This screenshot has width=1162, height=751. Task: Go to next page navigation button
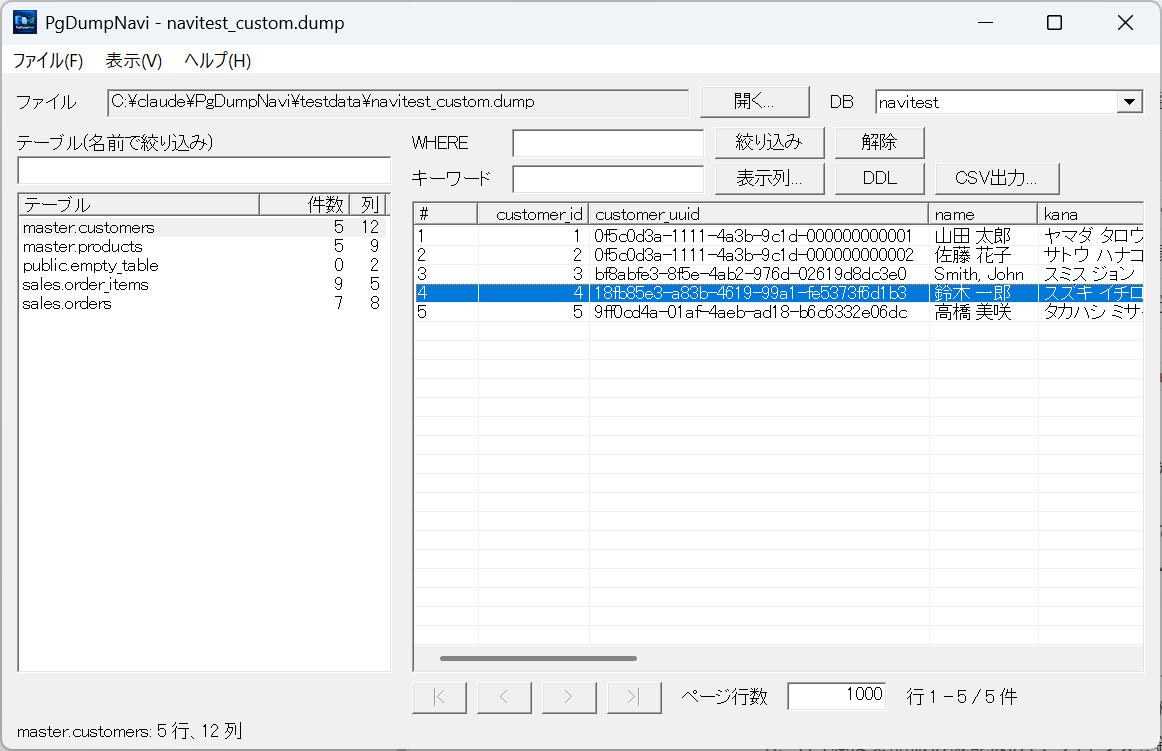click(x=569, y=697)
